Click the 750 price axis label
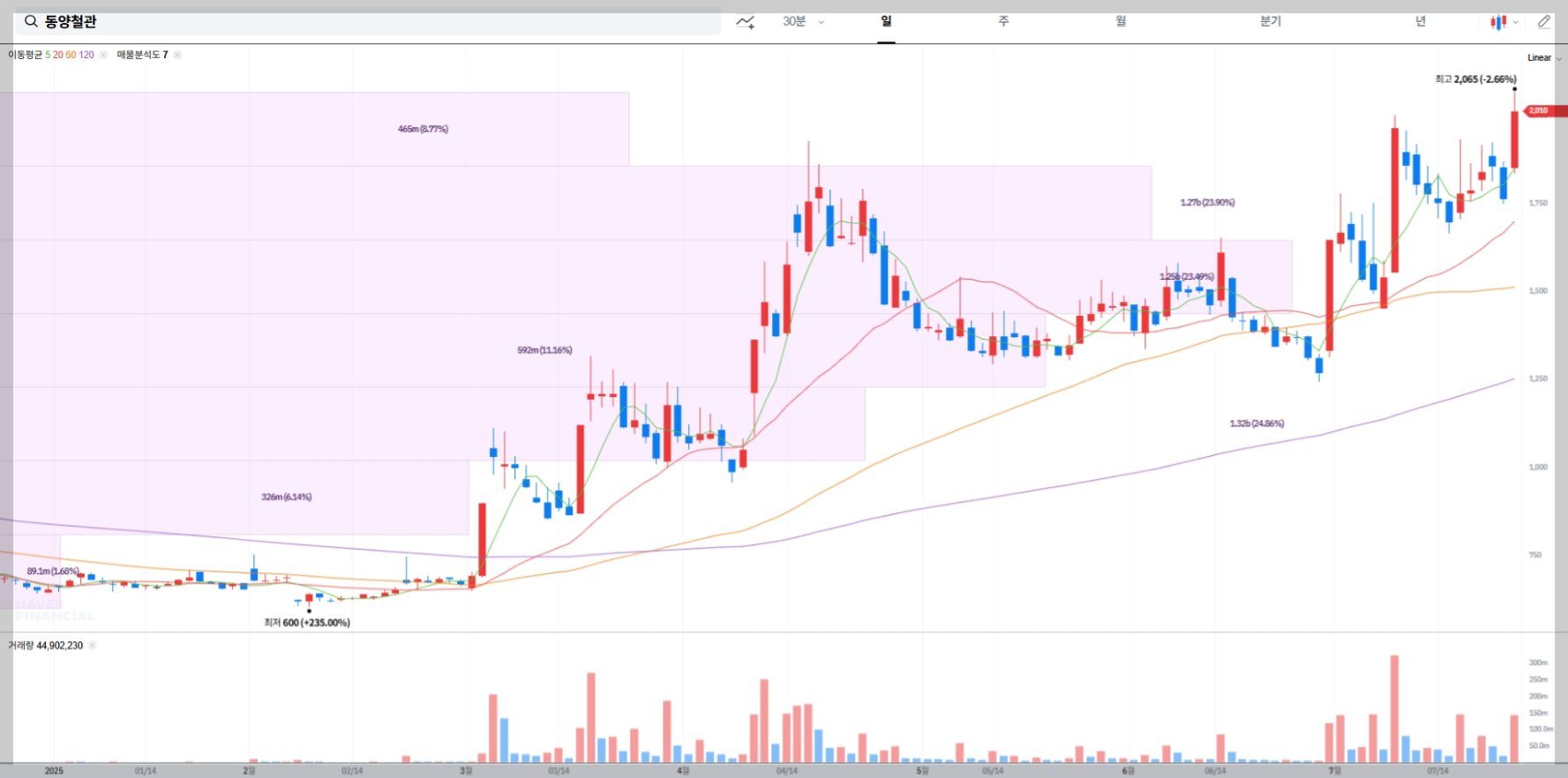1568x778 pixels. tap(1535, 555)
